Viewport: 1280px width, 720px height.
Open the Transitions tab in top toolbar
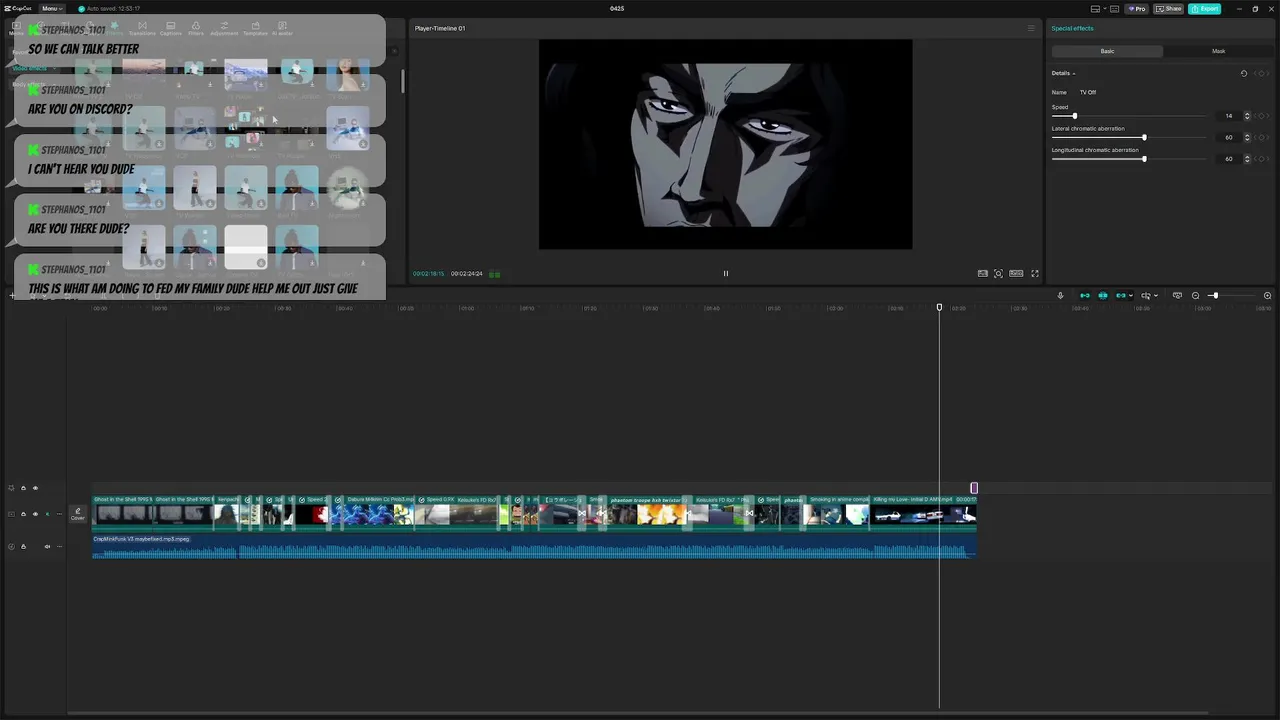tap(142, 28)
